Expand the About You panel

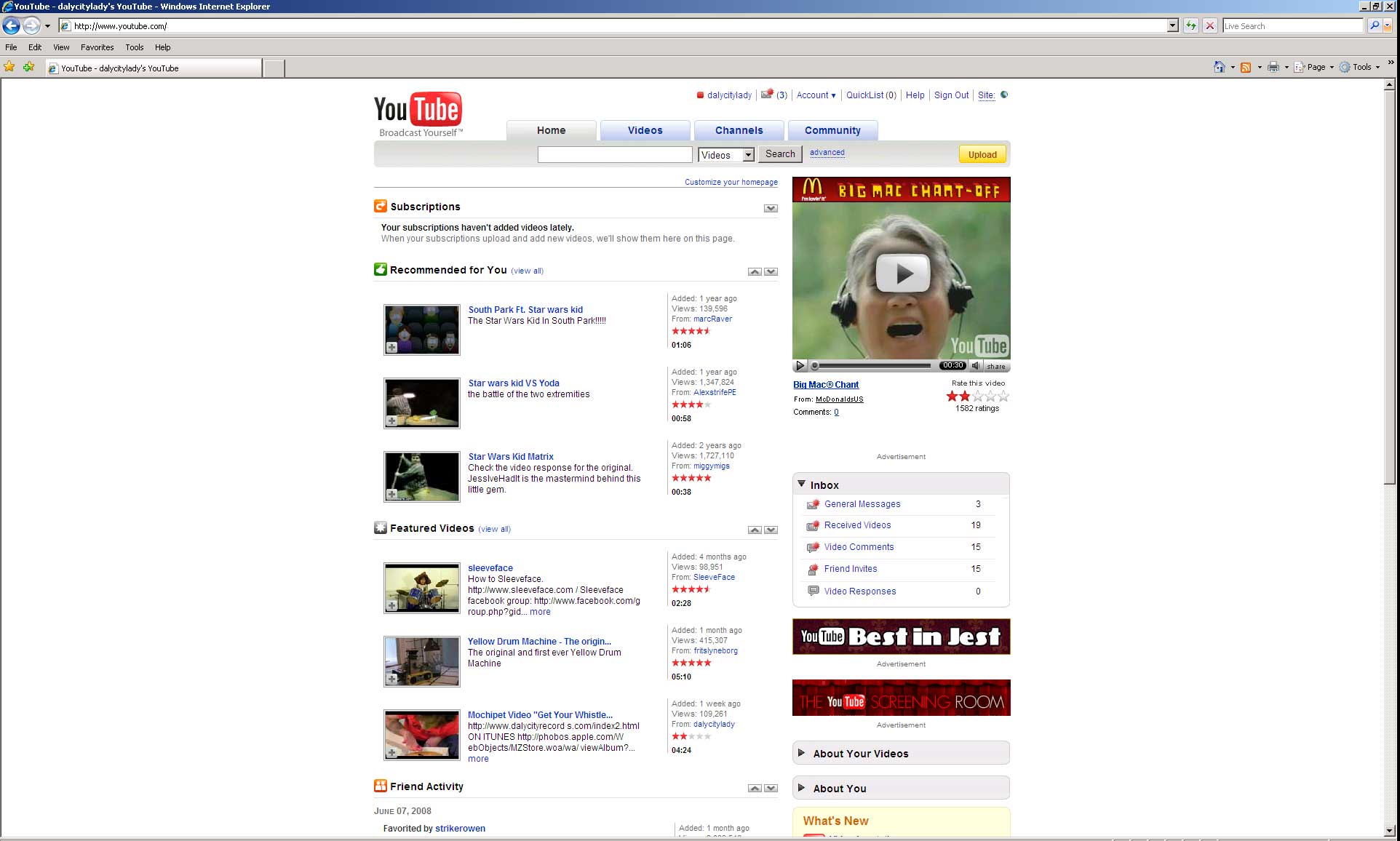[801, 788]
